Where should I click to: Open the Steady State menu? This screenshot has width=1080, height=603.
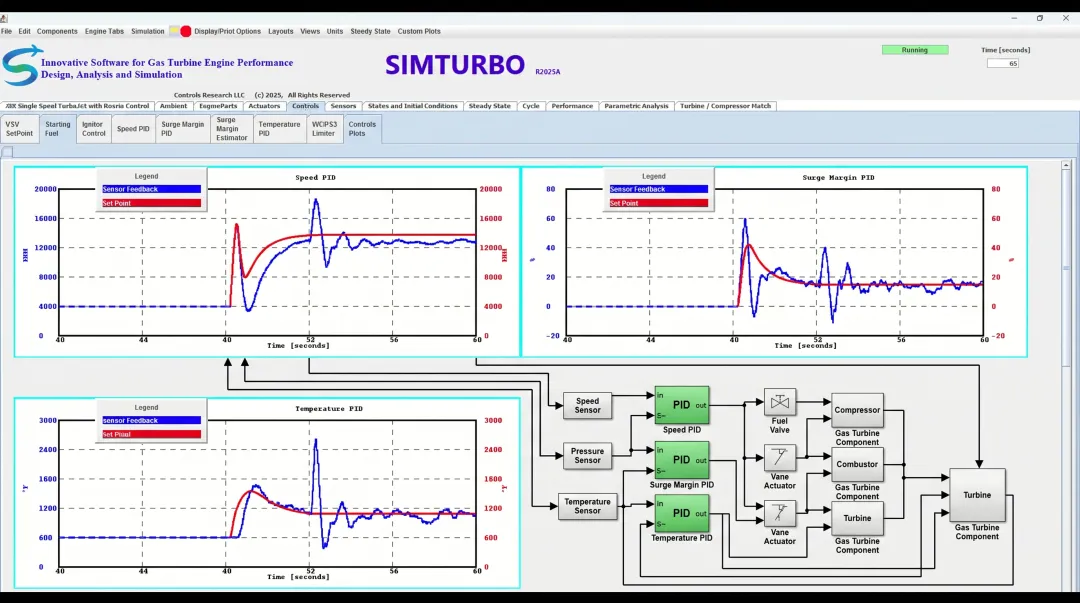click(x=370, y=31)
